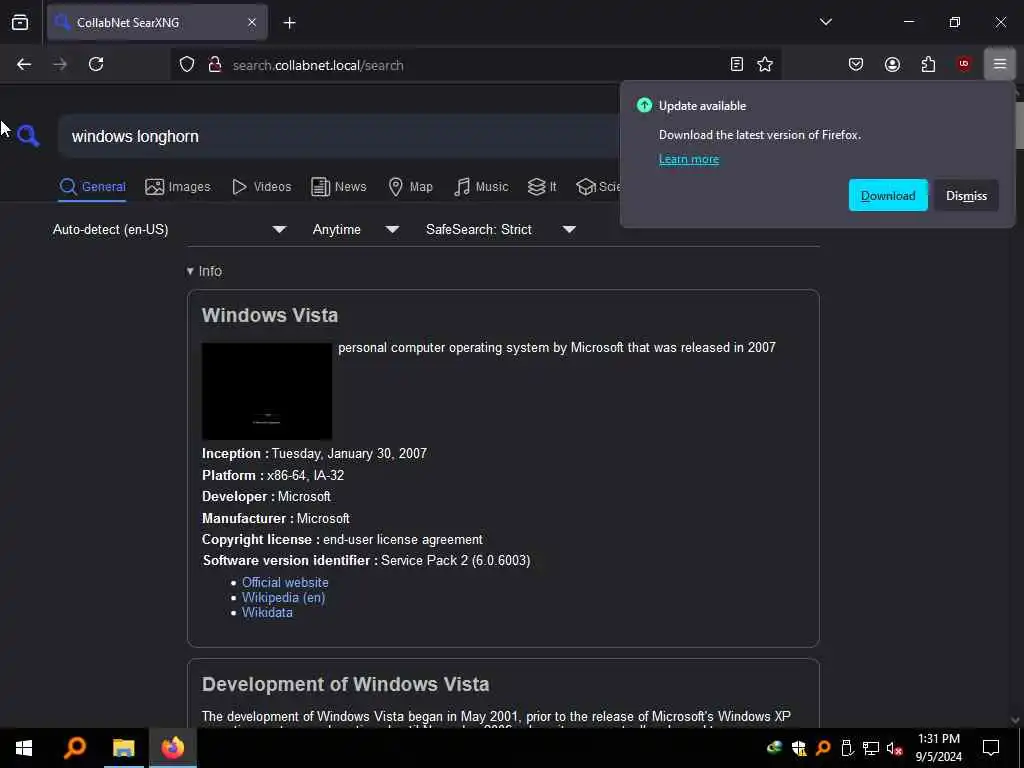Click the Firefox back arrow button
The height and width of the screenshot is (768, 1024).
coord(24,64)
